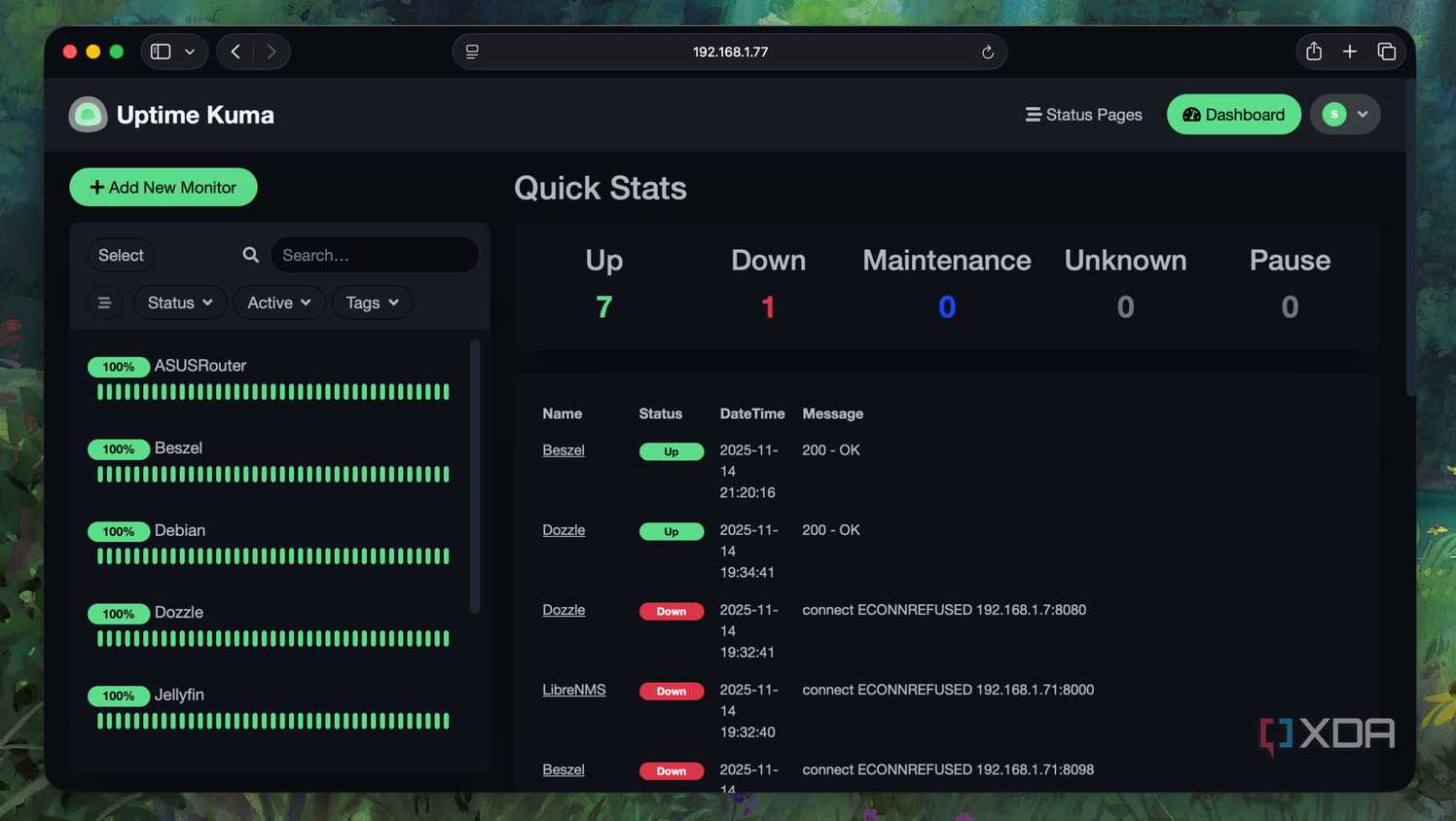Switch to the Dashboard tab
The width and height of the screenshot is (1456, 821).
[1233, 115]
